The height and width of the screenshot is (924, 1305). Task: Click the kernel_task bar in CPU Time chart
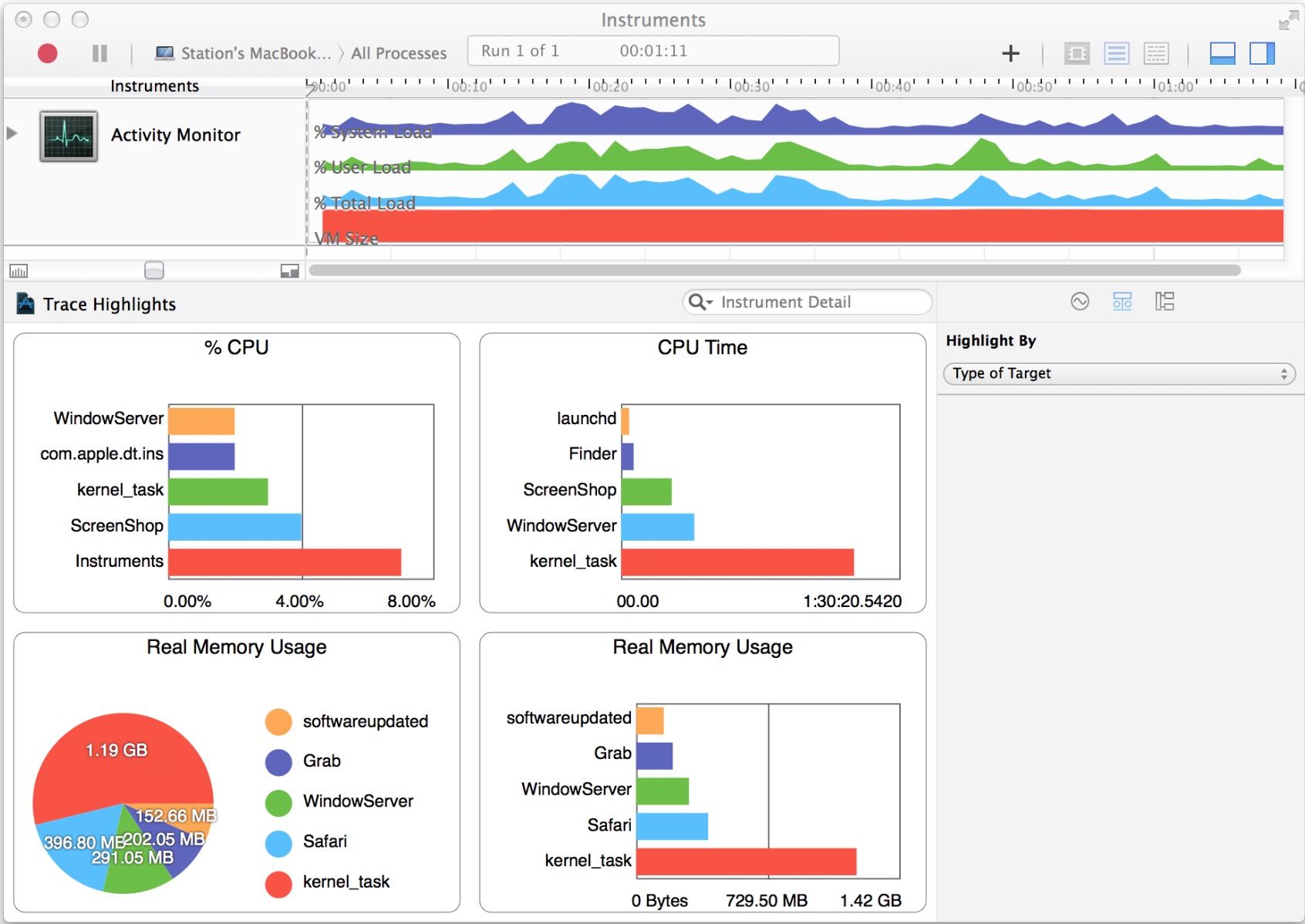point(737,562)
